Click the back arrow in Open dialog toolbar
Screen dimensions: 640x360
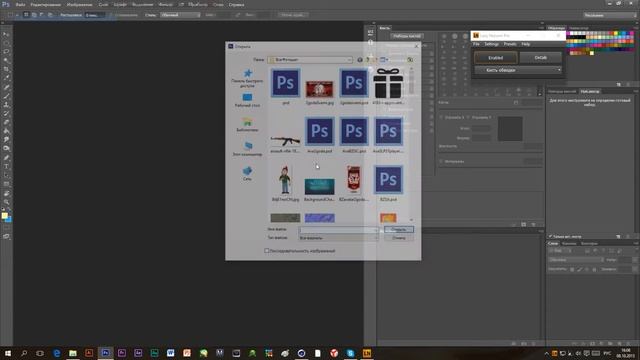click(x=360, y=60)
